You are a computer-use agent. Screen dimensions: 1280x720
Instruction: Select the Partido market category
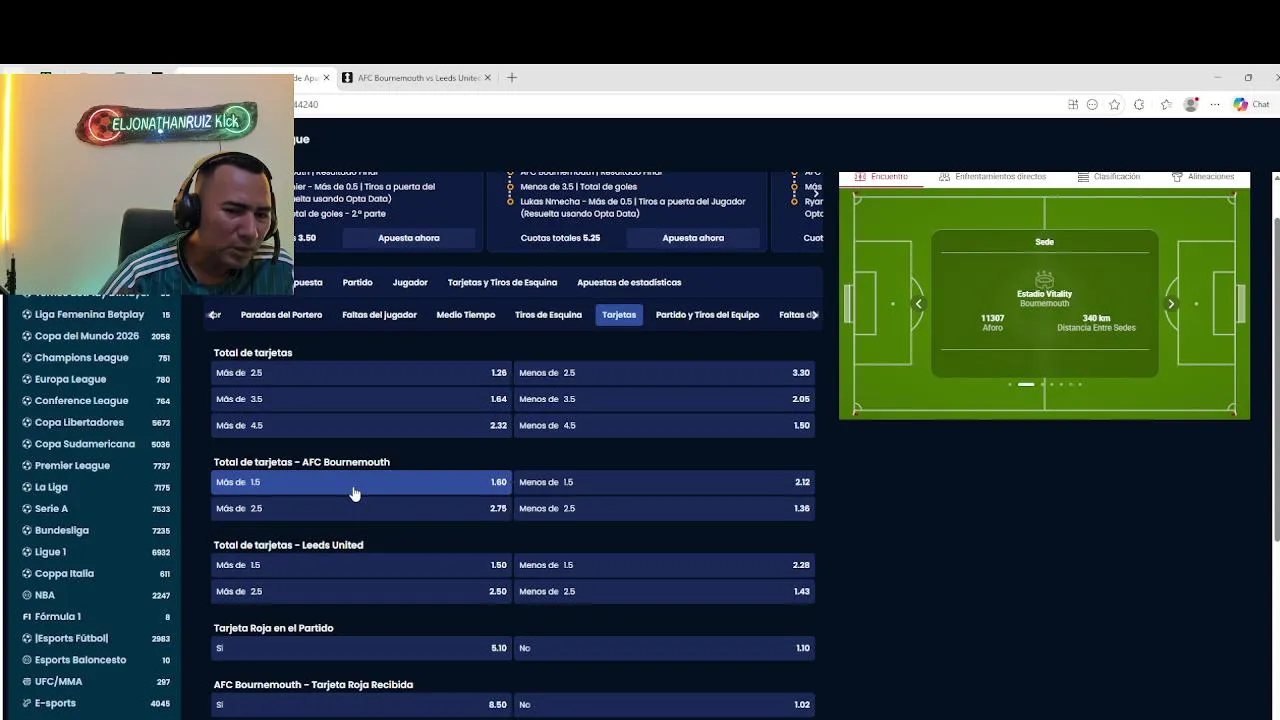(x=357, y=282)
